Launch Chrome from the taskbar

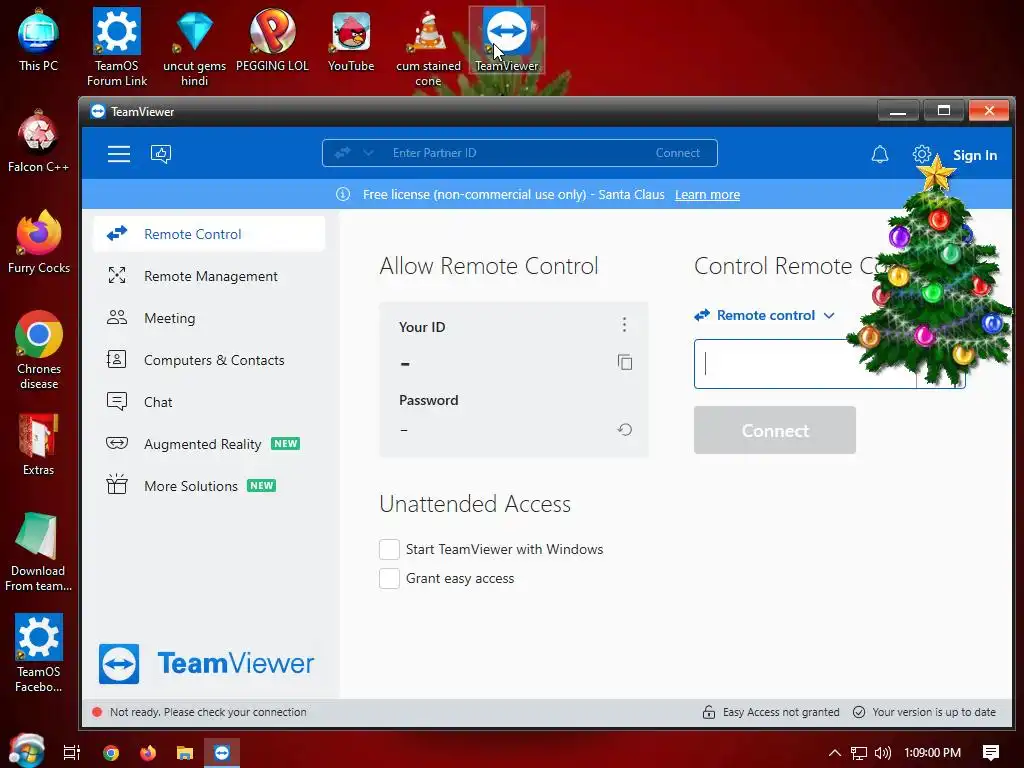click(x=111, y=753)
